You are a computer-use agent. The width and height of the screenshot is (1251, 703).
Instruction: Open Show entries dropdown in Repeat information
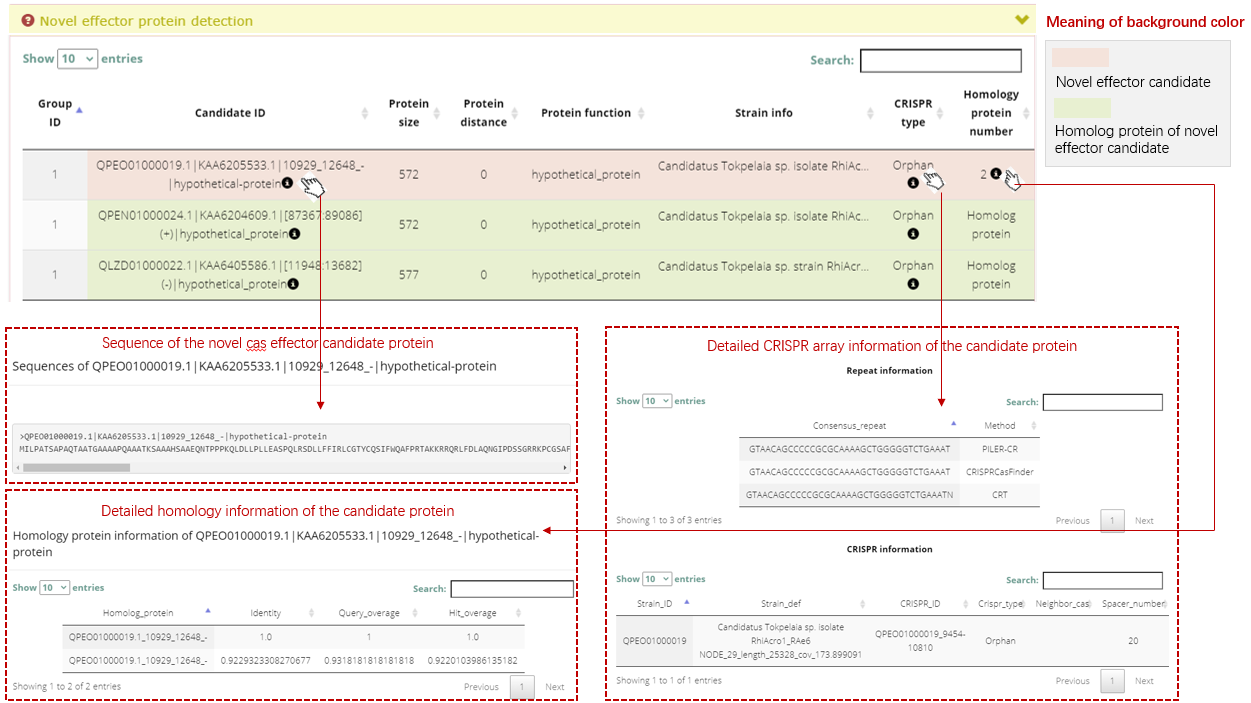656,401
